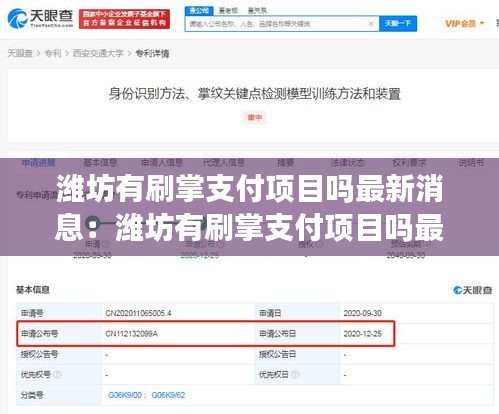
Task: Click the red official certification banner
Action: coord(124,19)
